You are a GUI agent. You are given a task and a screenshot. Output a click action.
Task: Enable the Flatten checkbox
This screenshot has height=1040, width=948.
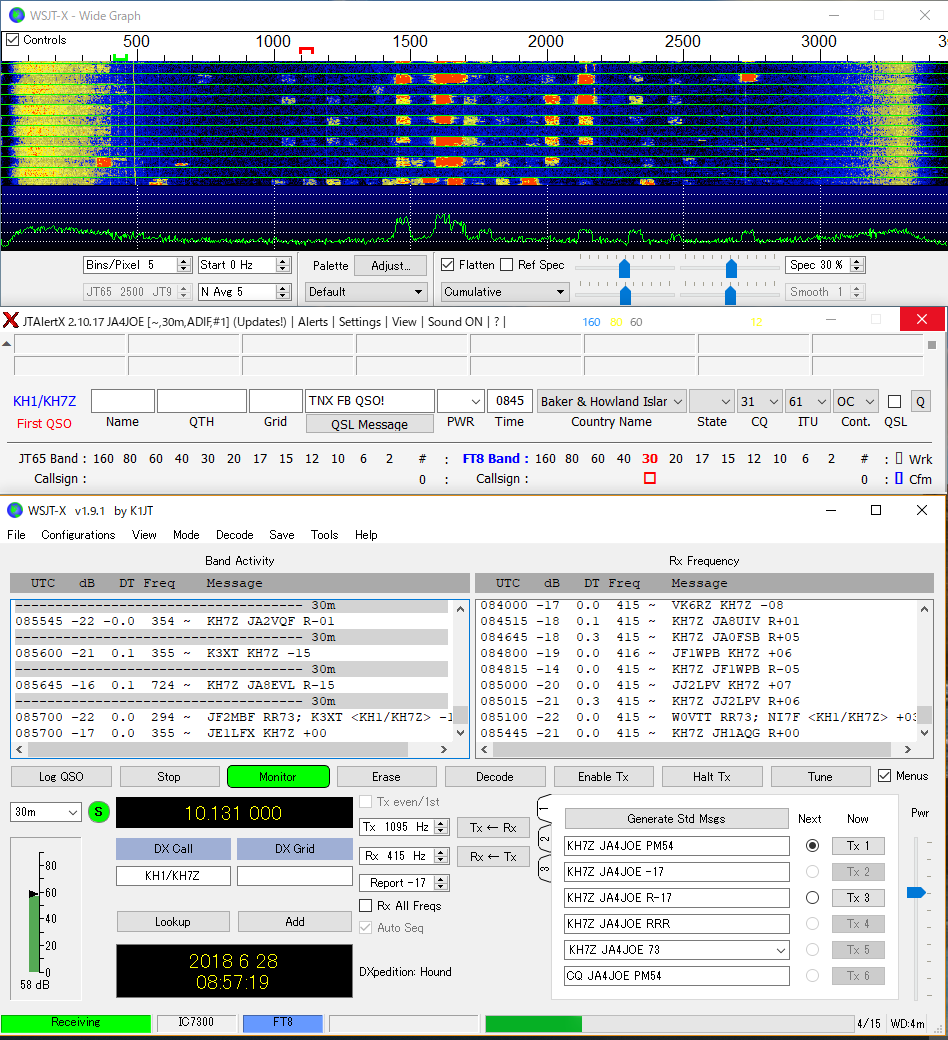point(448,265)
